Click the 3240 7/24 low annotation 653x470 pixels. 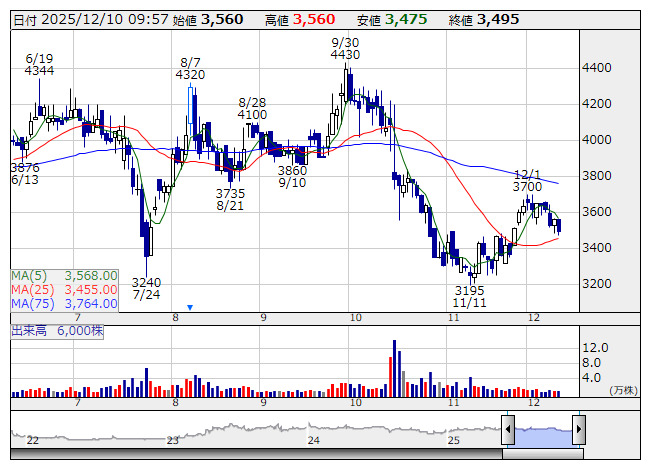click(146, 288)
